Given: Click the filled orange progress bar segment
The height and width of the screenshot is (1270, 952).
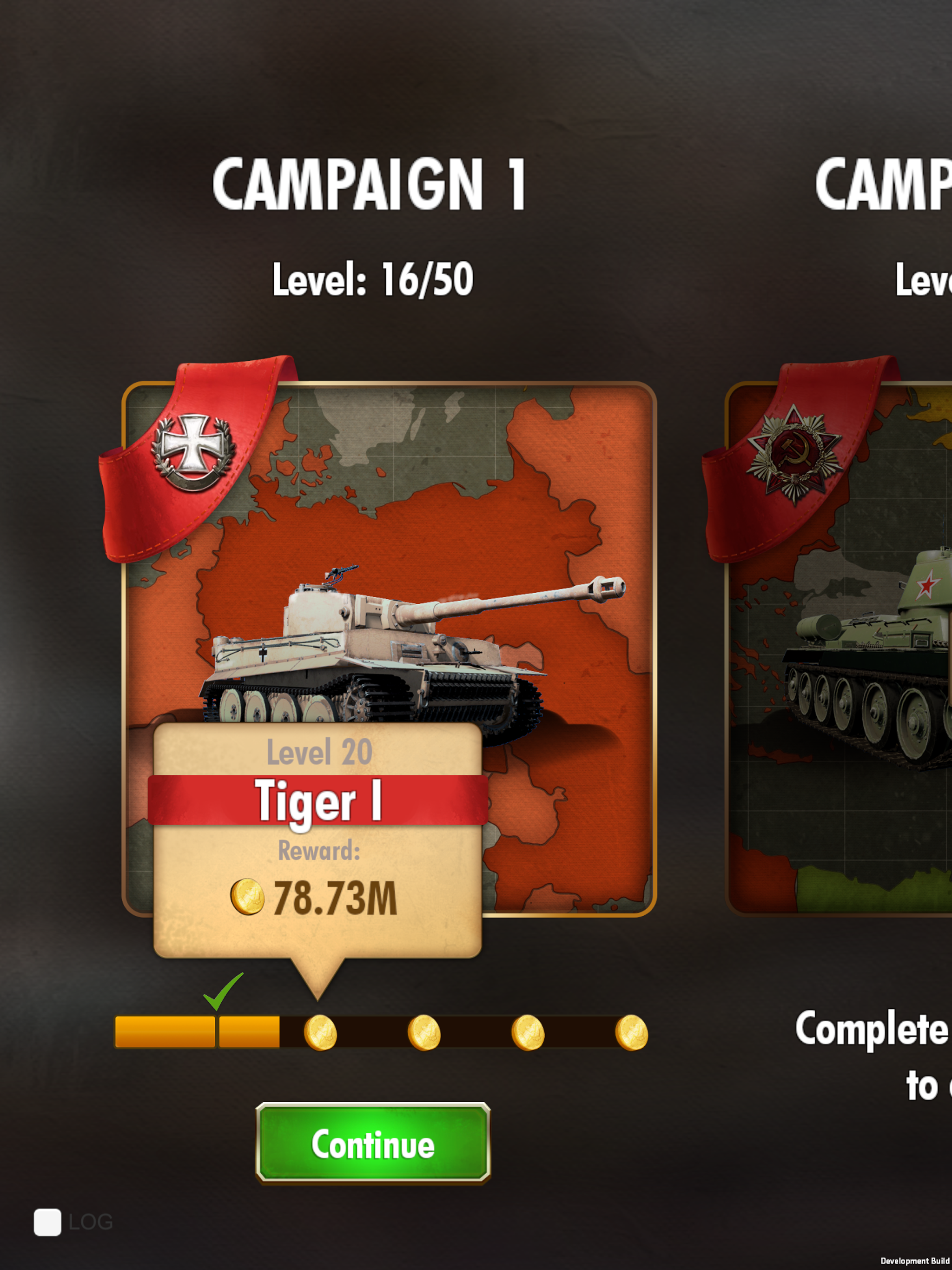Looking at the screenshot, I should pyautogui.click(x=197, y=1032).
